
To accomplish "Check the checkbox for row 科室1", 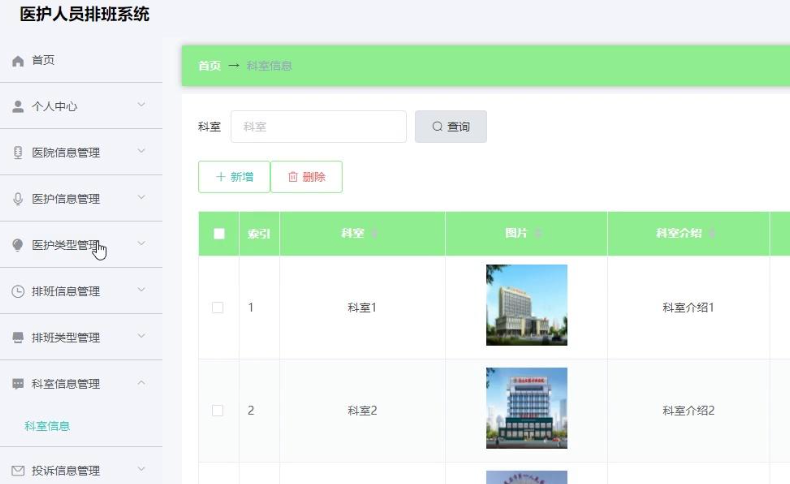I will pos(218,307).
